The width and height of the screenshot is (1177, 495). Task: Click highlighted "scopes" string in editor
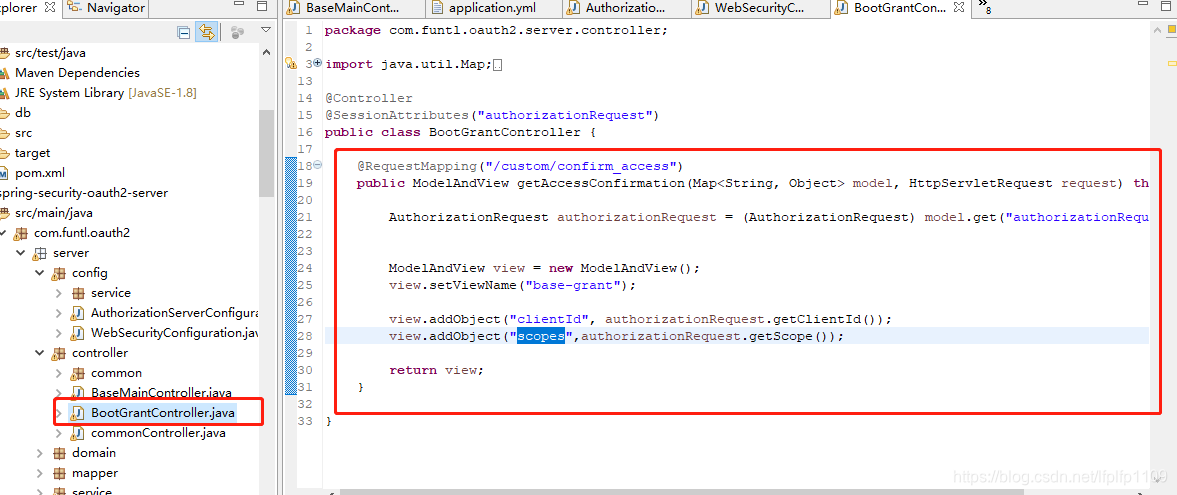540,337
